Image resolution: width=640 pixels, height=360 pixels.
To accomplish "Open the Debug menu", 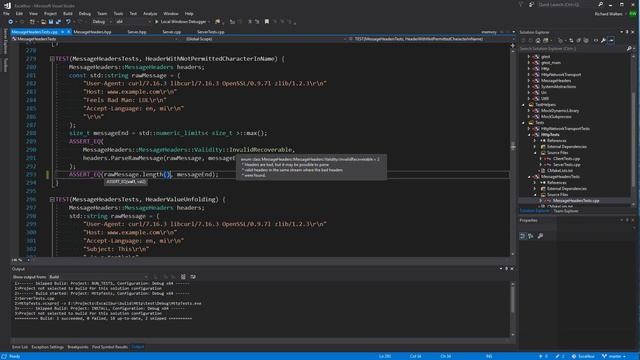I will [84, 13].
